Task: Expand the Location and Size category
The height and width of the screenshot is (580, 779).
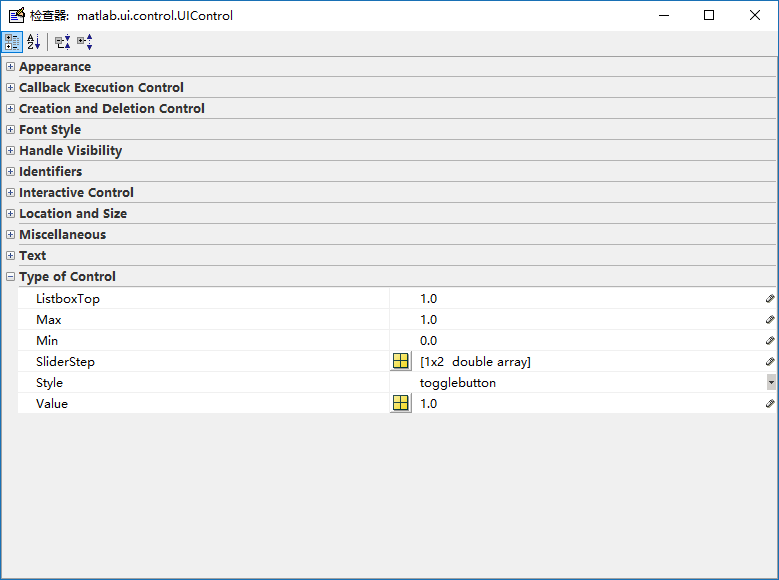Action: 10,213
